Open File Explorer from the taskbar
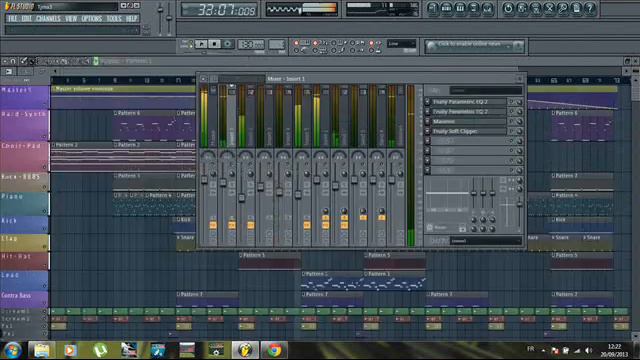The width and height of the screenshot is (640, 360). [41, 350]
